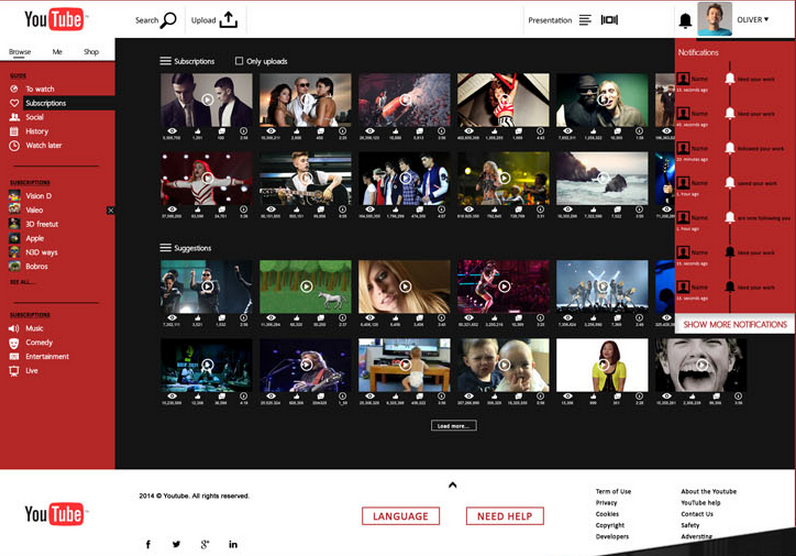Collapse footer with the up chevron
The image size is (796, 556).
point(452,485)
